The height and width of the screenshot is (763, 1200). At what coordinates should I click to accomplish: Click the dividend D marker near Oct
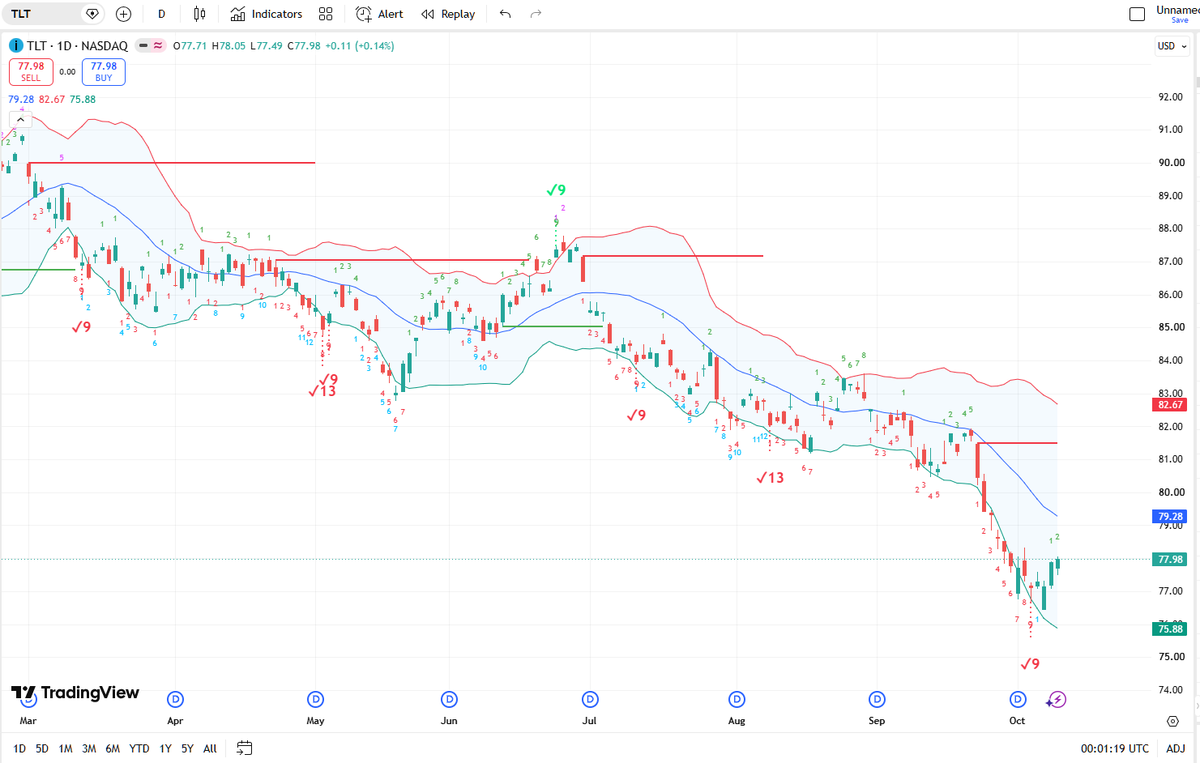pyautogui.click(x=1017, y=698)
